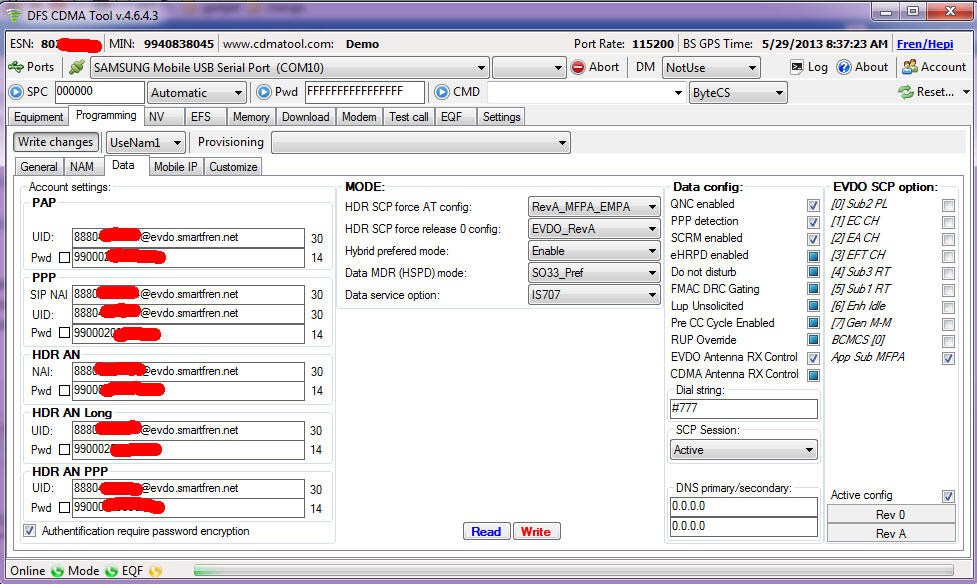Click the Write changes button
The image size is (977, 584).
point(55,142)
